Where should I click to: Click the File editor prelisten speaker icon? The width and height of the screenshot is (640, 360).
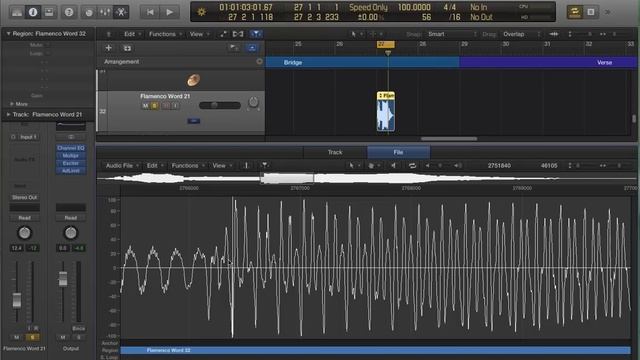[393, 165]
